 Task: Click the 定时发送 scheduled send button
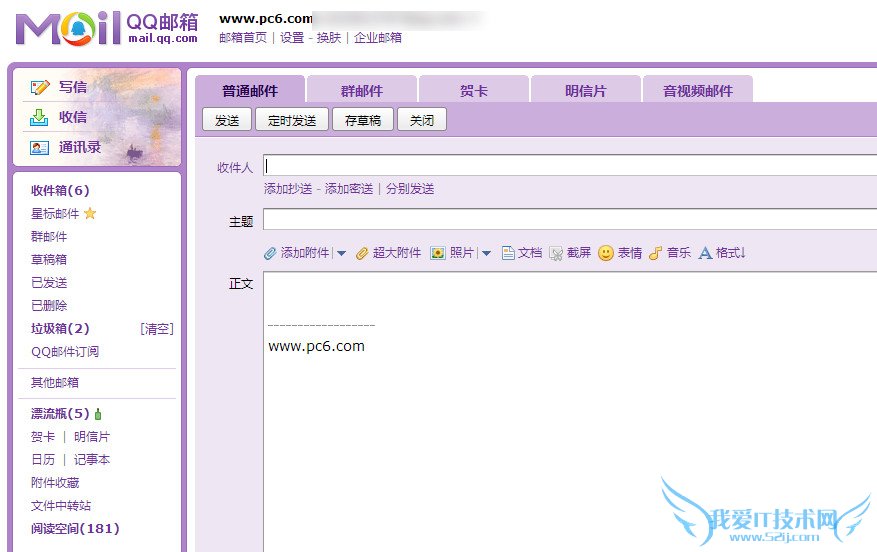click(292, 120)
